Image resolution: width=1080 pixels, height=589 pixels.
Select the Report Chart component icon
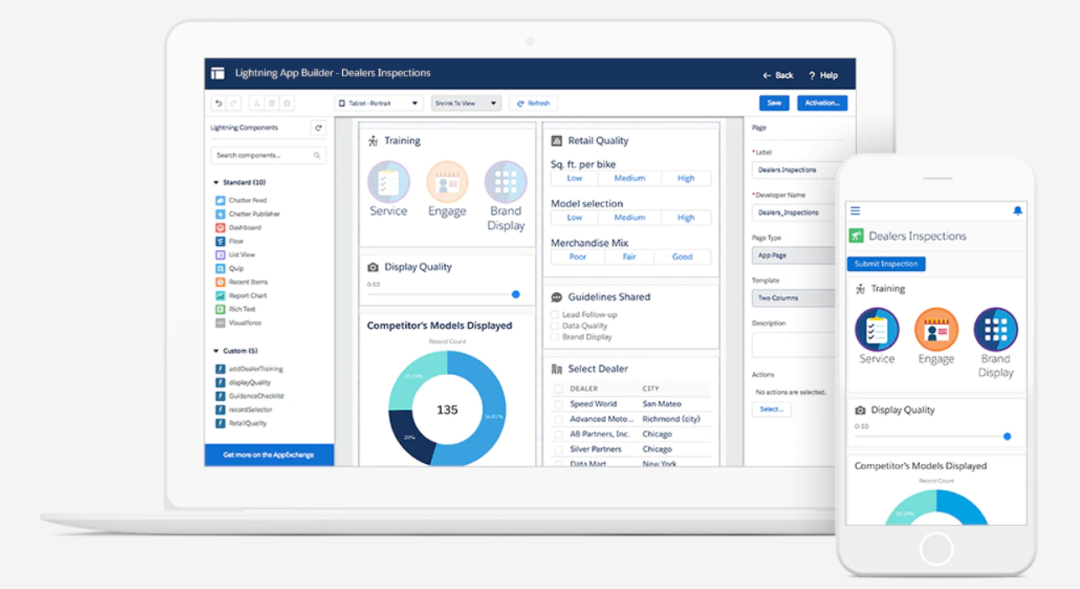click(x=220, y=296)
